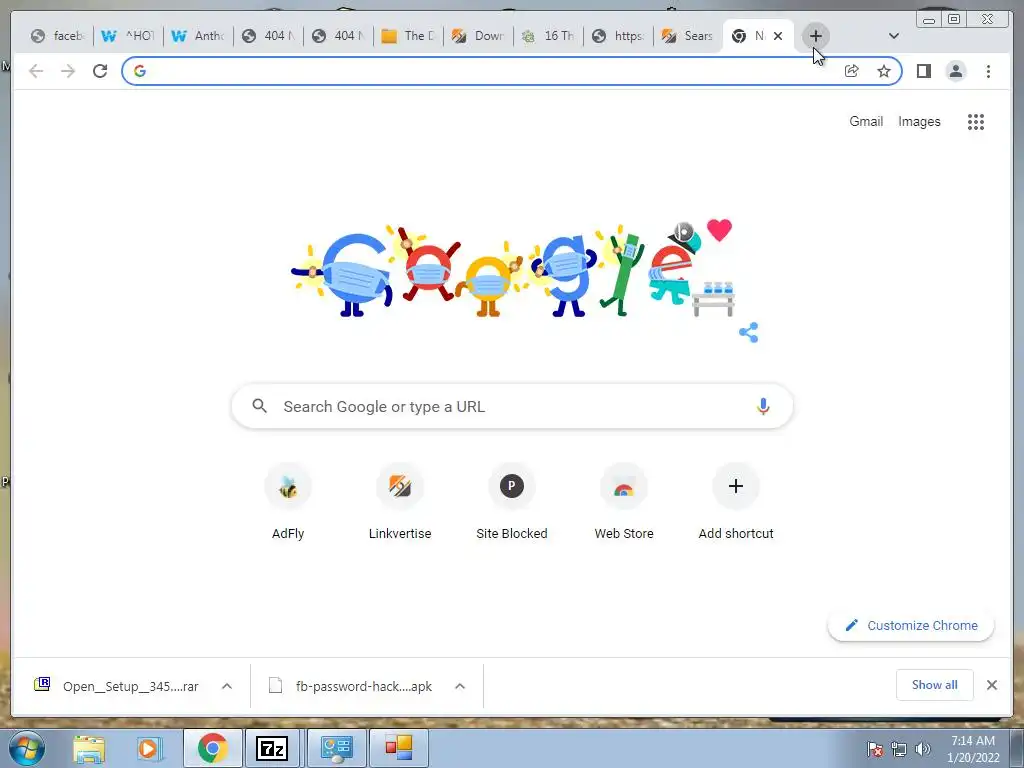This screenshot has width=1024, height=768.
Task: Expand options for fb-password-hack apk download
Action: pyautogui.click(x=460, y=686)
